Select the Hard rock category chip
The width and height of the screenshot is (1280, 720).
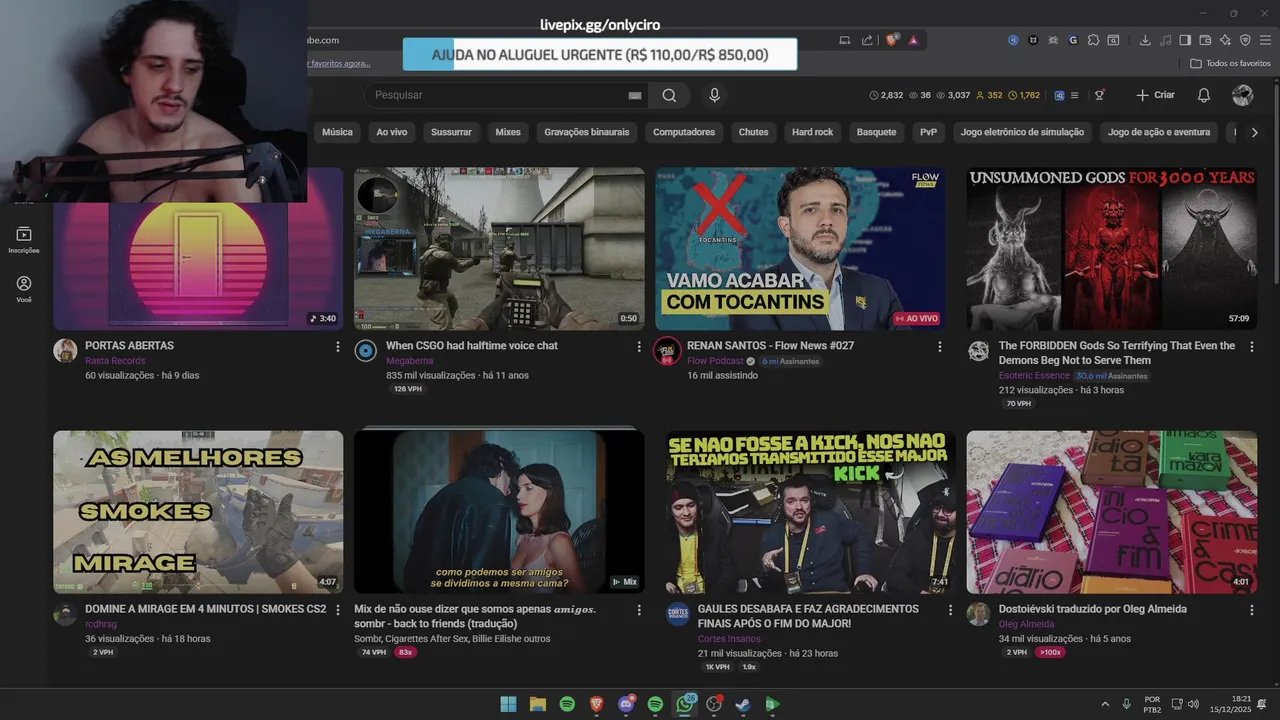[812, 132]
